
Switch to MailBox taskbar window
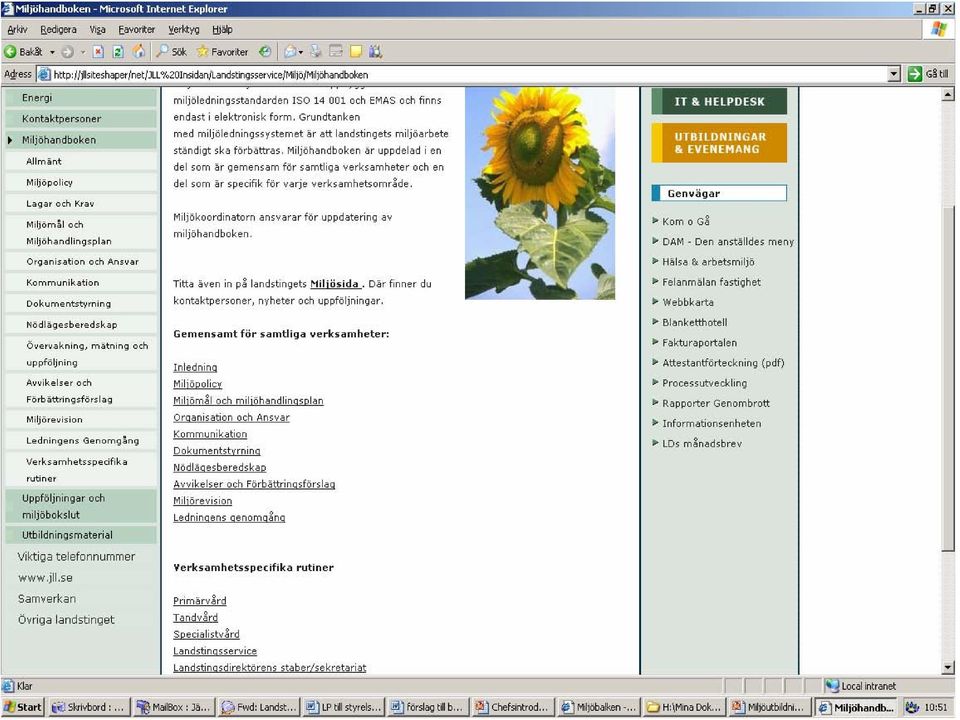(174, 708)
